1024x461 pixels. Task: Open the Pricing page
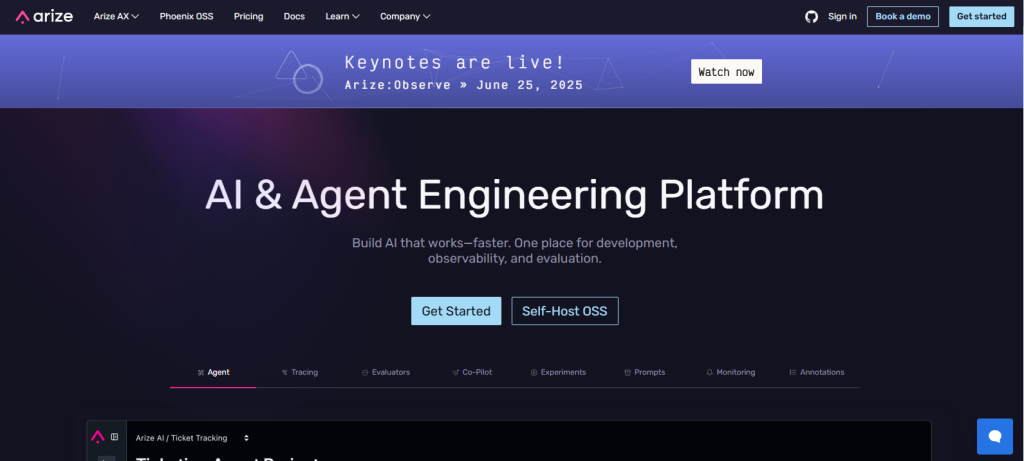[248, 16]
